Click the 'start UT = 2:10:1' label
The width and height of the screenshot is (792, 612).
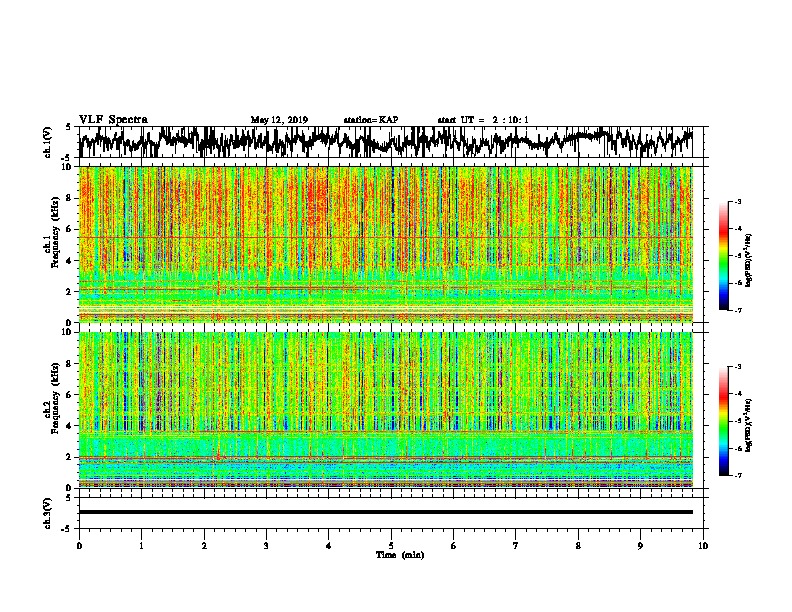482,120
